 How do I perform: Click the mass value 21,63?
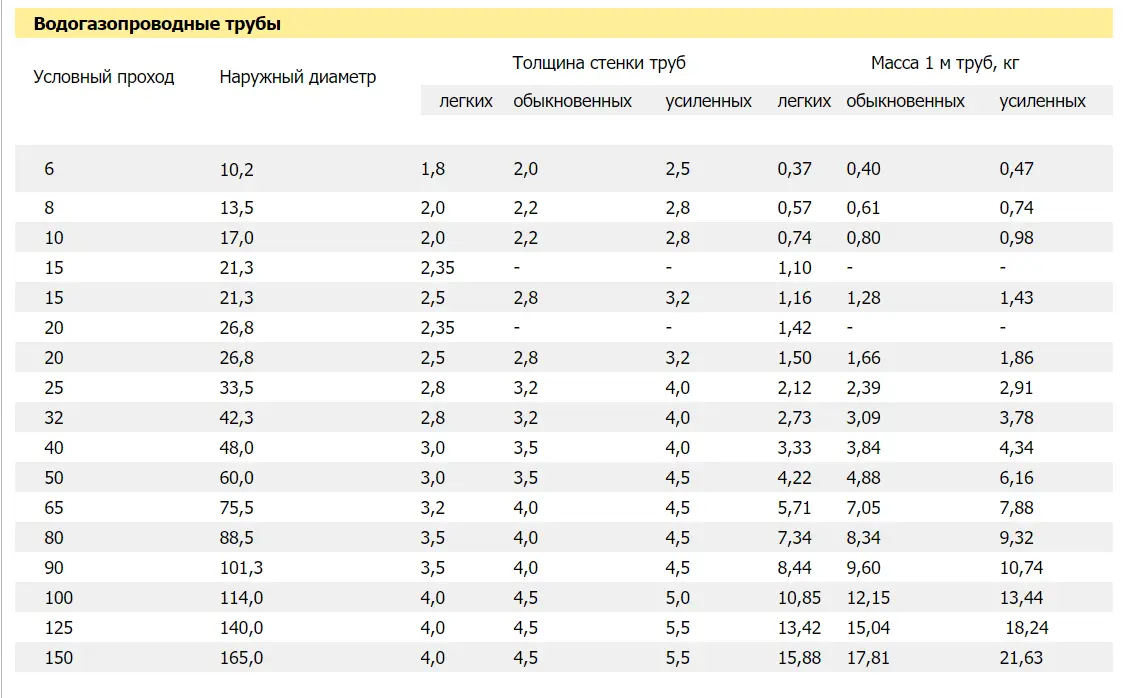pos(1020,658)
